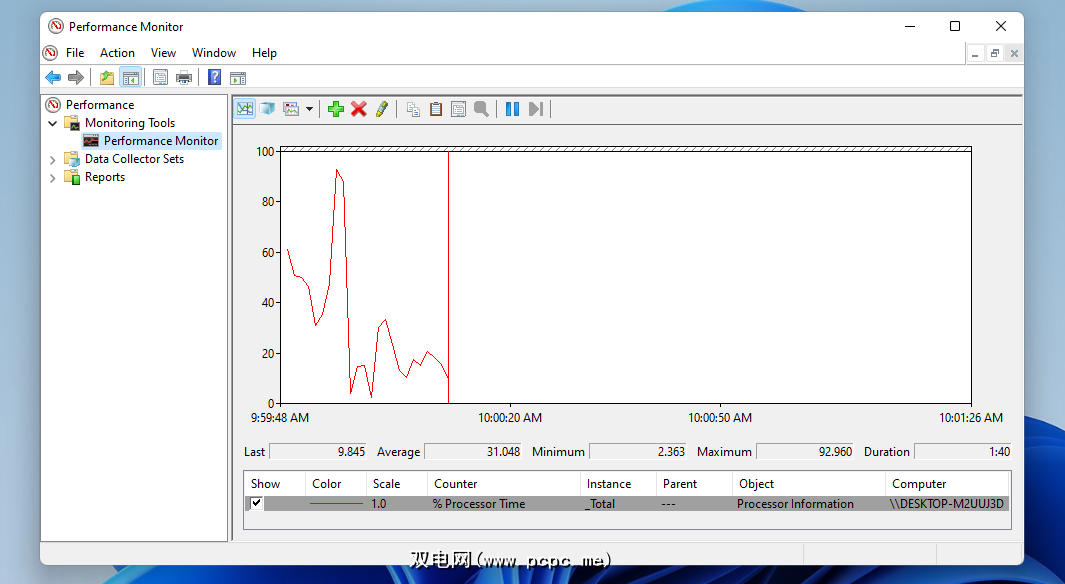Click the vertical red time marker in graph
The image size is (1065, 584).
pyautogui.click(x=448, y=277)
